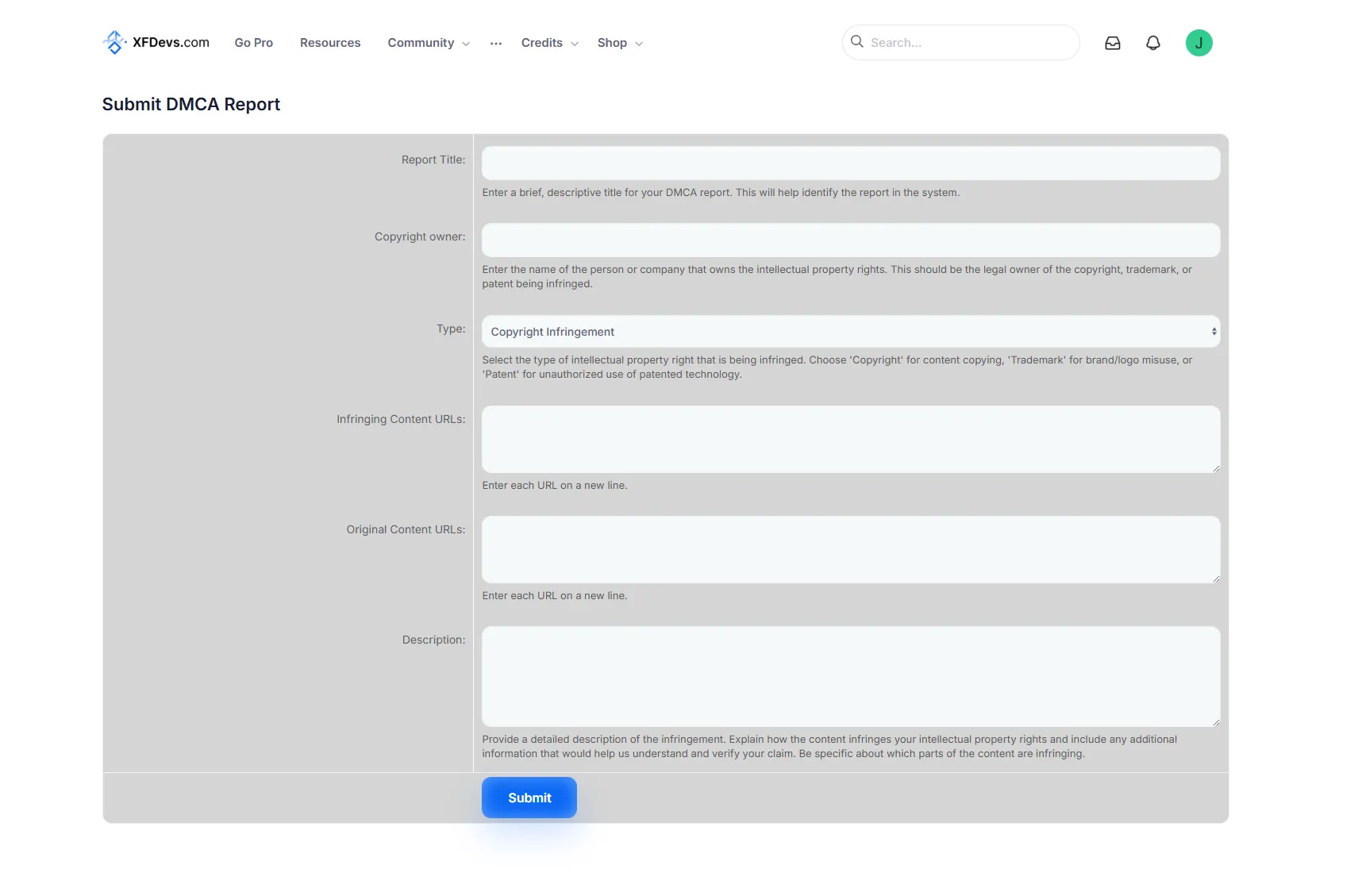The width and height of the screenshot is (1358, 896).
Task: Open the three-dots more navigation menu
Action: click(495, 44)
